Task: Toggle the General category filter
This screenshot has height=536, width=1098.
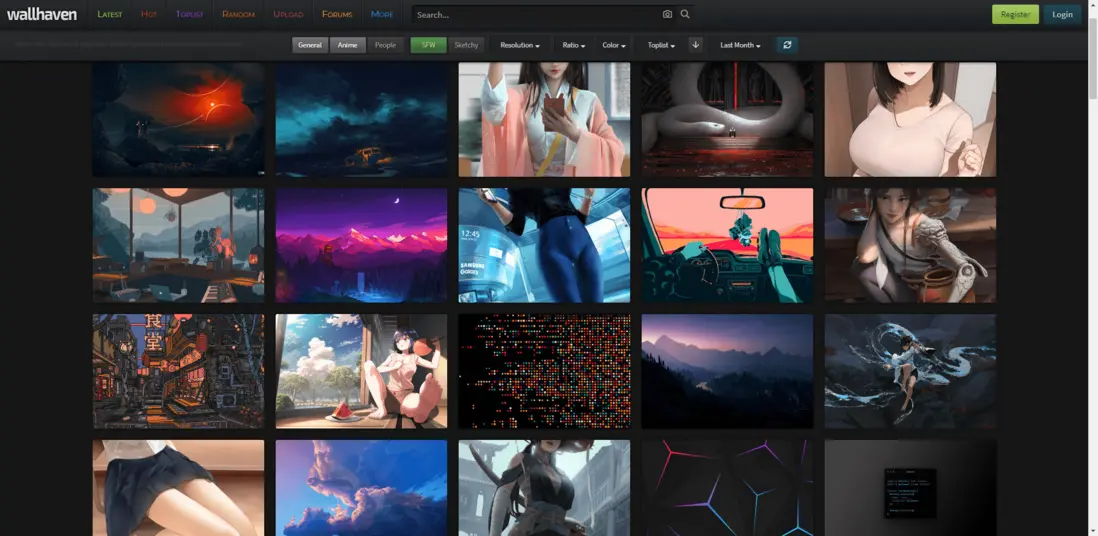Action: pyautogui.click(x=310, y=45)
